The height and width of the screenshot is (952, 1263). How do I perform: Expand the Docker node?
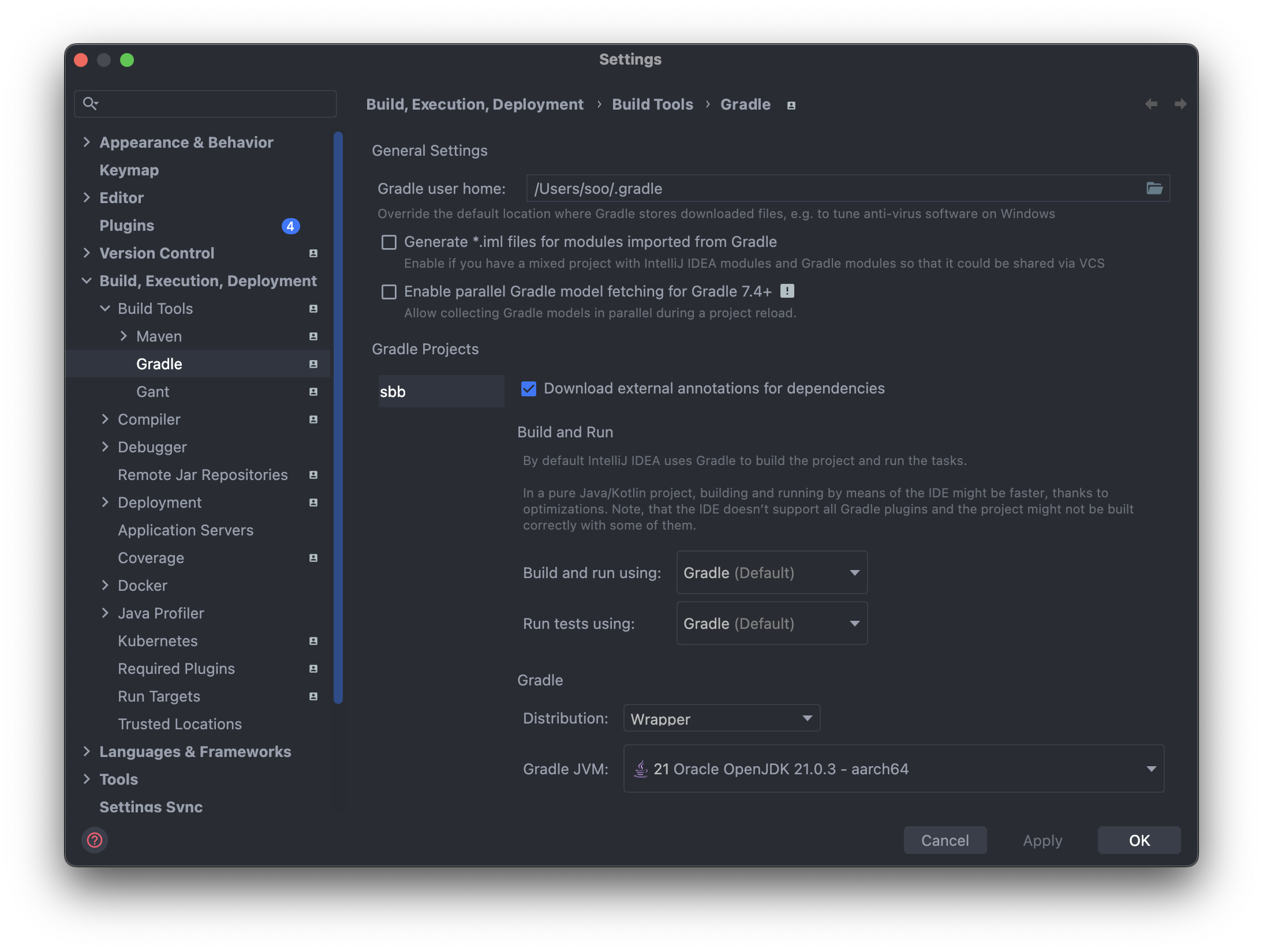105,585
